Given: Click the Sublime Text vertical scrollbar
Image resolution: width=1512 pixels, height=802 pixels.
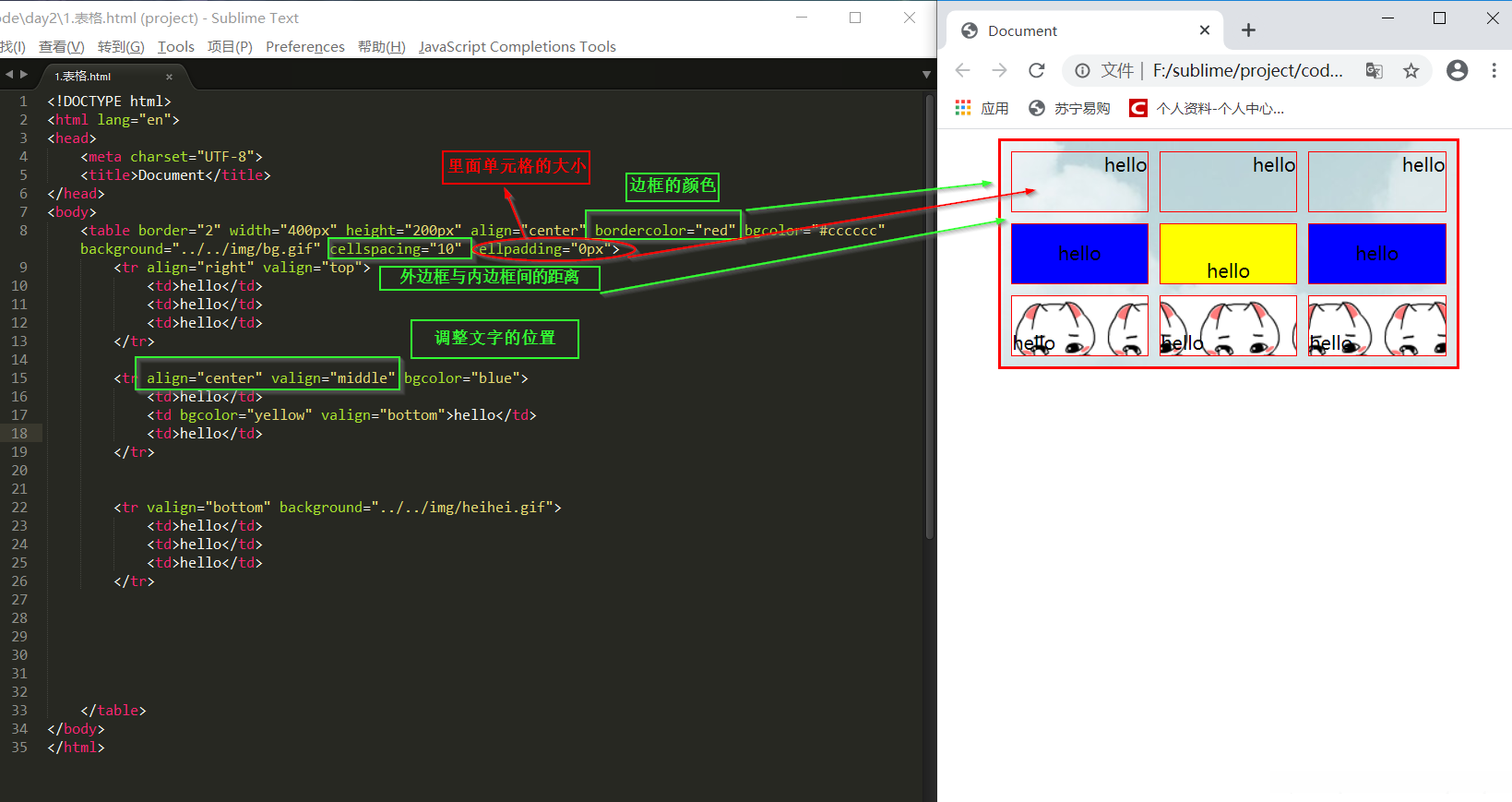Looking at the screenshot, I should (x=929, y=317).
